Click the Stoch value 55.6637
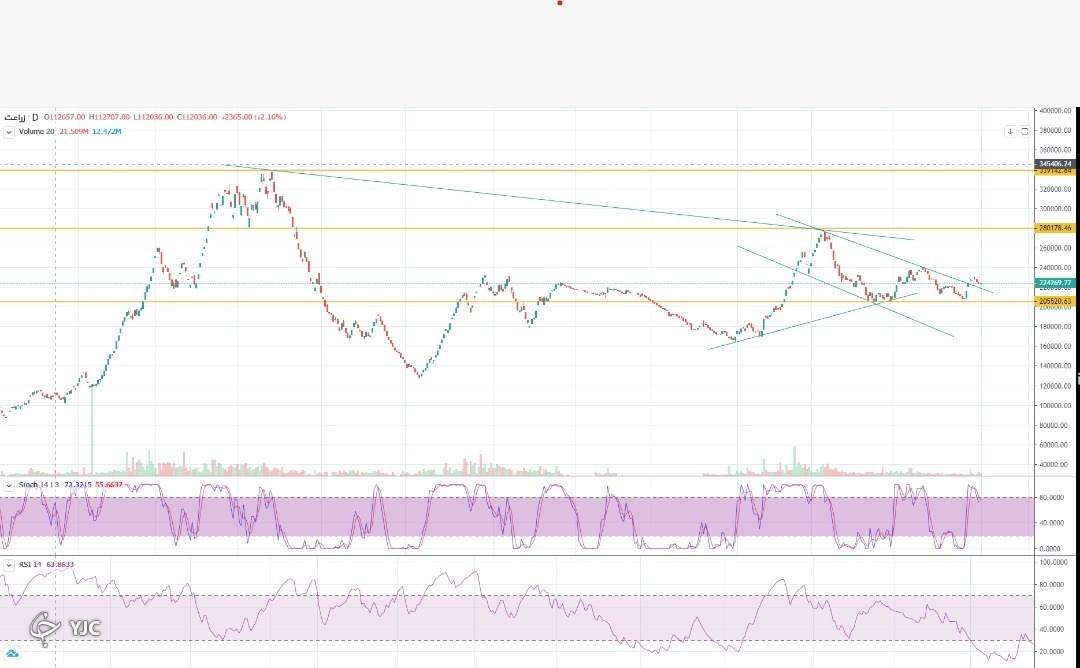The image size is (1080, 668). click(109, 485)
